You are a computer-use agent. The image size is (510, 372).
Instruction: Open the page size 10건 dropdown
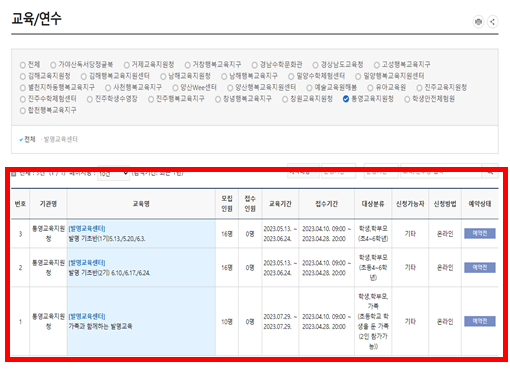click(x=113, y=173)
